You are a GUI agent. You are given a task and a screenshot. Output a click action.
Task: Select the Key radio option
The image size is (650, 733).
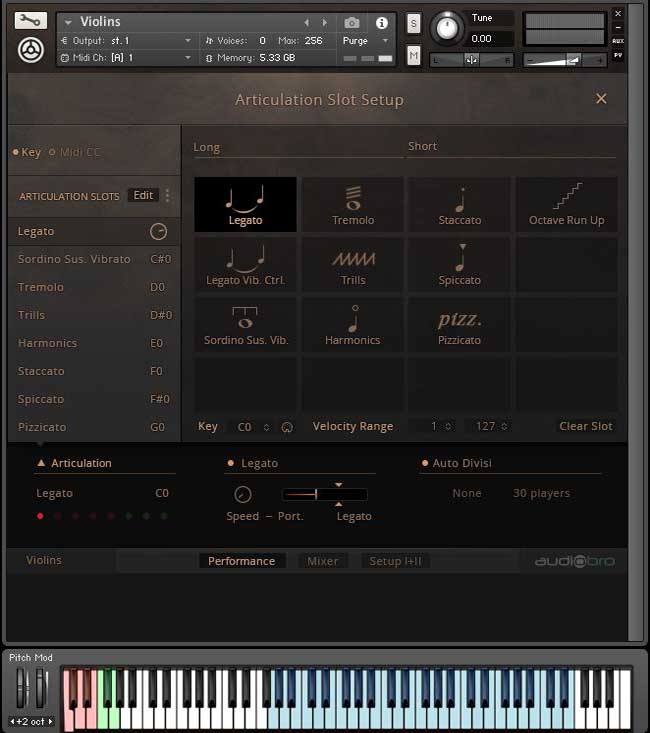(27, 152)
